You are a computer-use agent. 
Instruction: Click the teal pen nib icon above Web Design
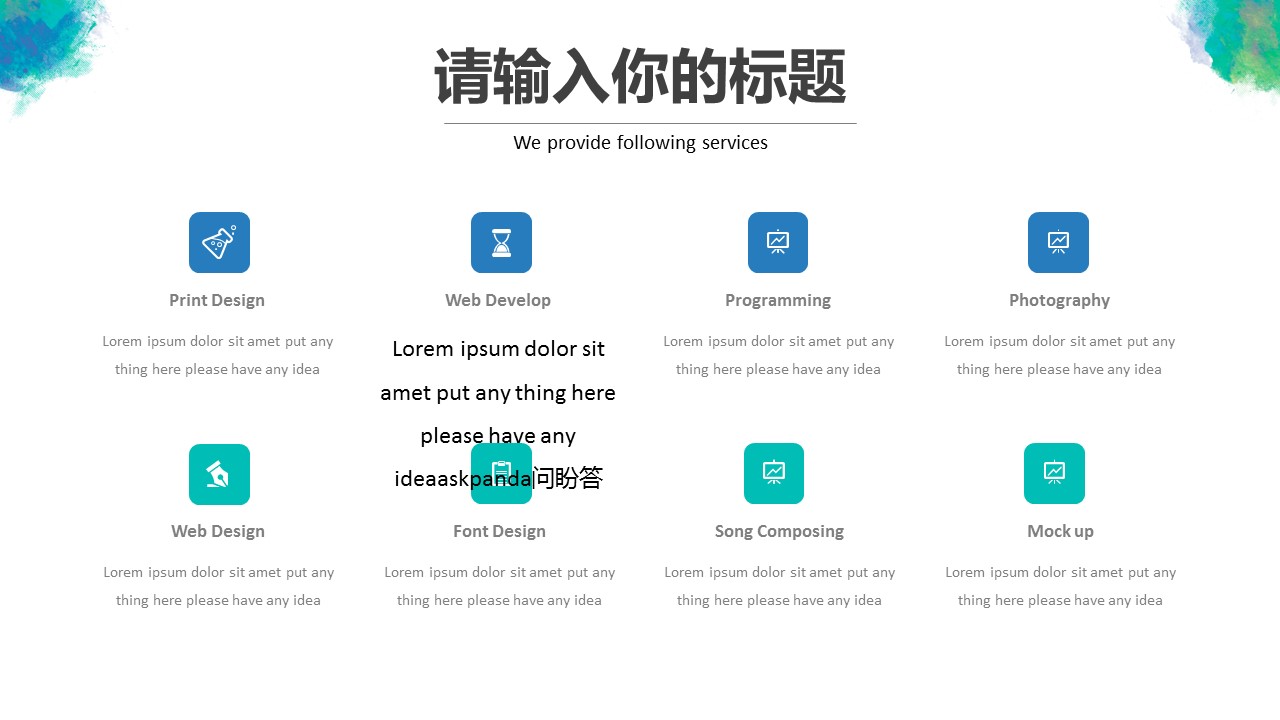[x=219, y=474]
